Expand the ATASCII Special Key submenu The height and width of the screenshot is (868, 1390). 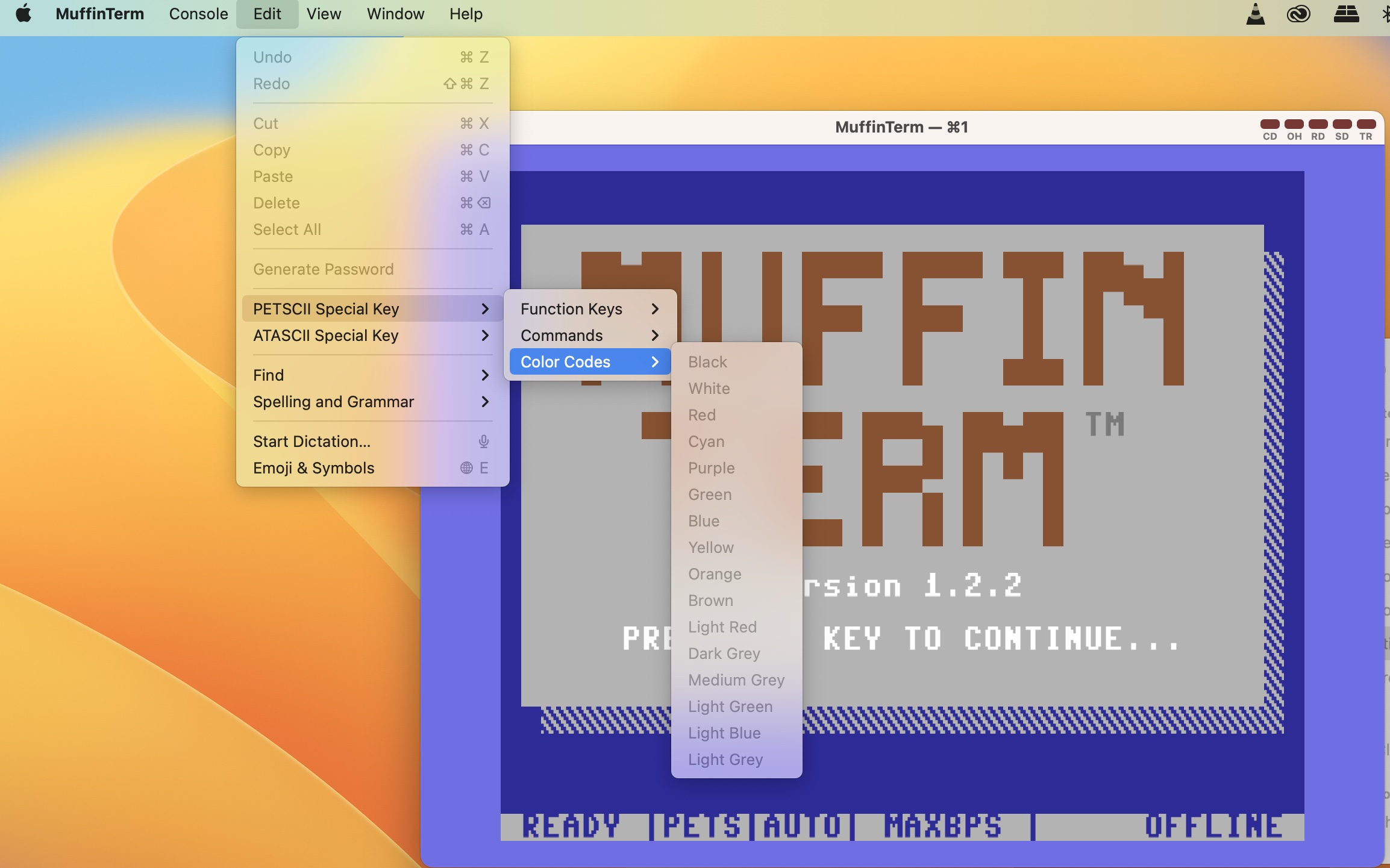[372, 336]
